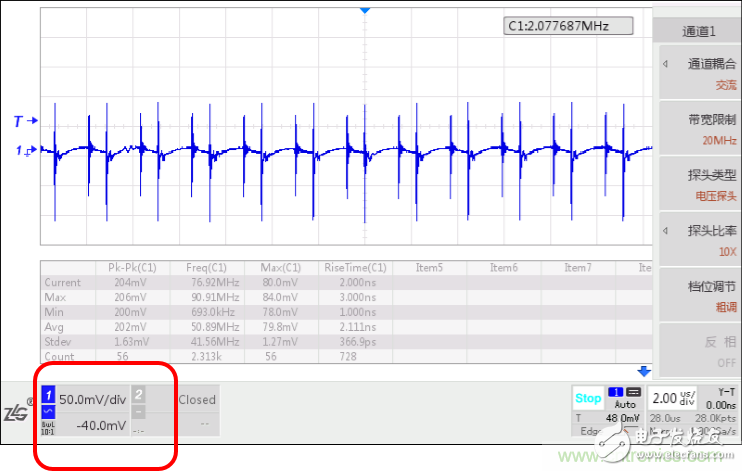Toggle the 档位调节 coarse adjustment setting
The width and height of the screenshot is (742, 471).
[x=698, y=296]
